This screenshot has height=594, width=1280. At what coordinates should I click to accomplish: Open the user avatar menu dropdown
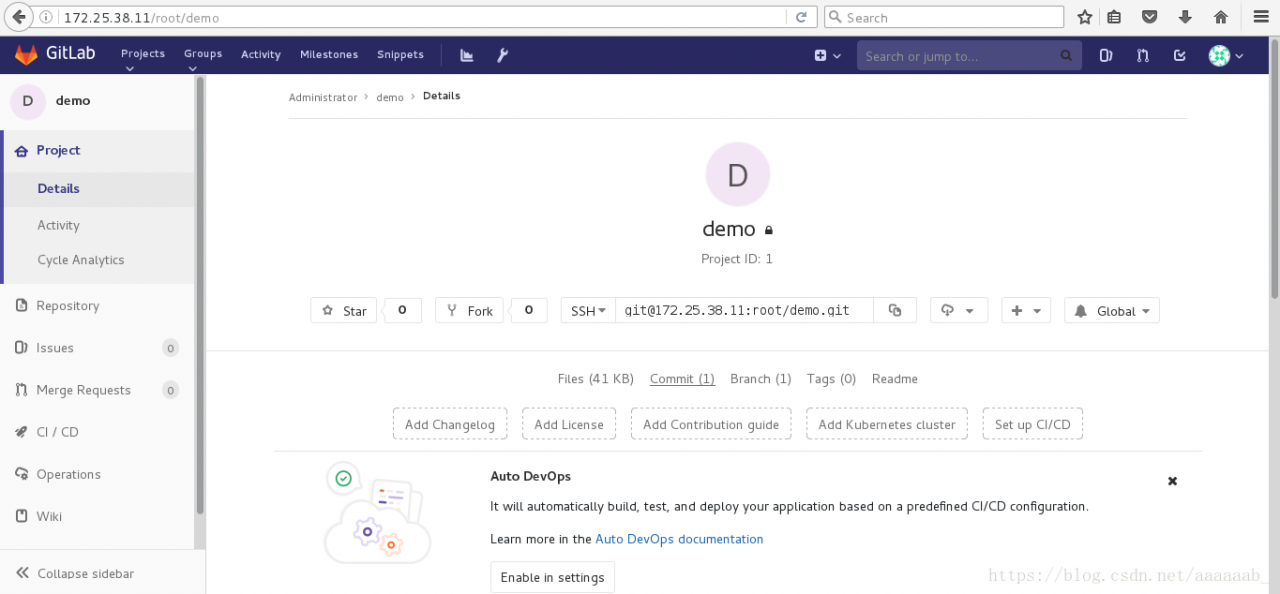(x=1226, y=56)
